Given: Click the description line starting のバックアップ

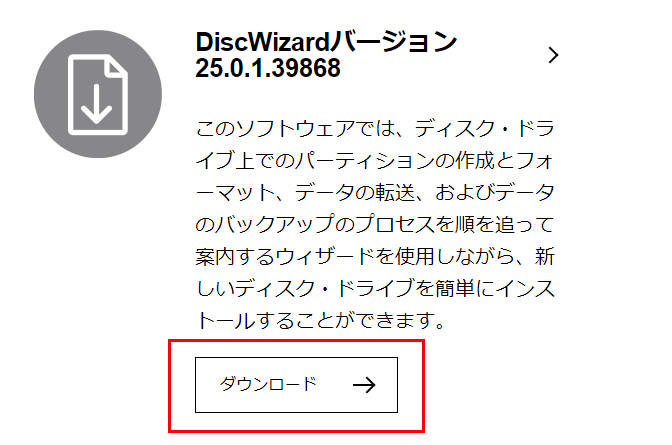Looking at the screenshot, I should 375,224.
